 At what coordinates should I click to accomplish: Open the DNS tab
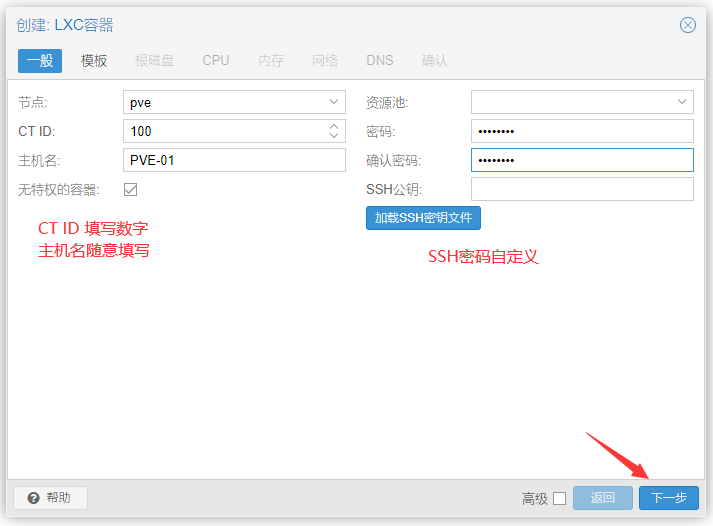pos(380,60)
